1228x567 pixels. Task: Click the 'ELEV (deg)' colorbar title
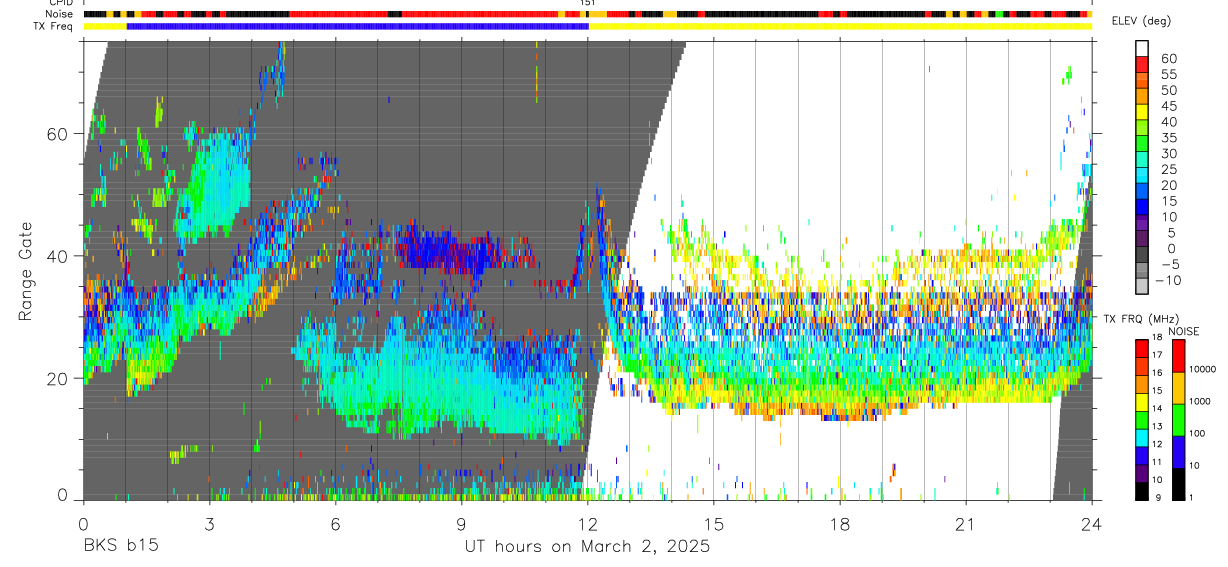[x=1142, y=21]
